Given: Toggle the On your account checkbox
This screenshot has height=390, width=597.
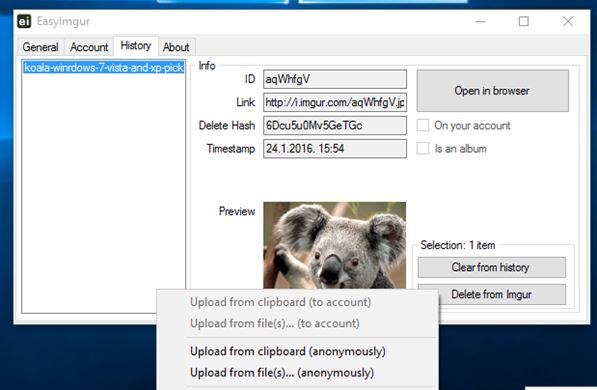Looking at the screenshot, I should click(423, 125).
